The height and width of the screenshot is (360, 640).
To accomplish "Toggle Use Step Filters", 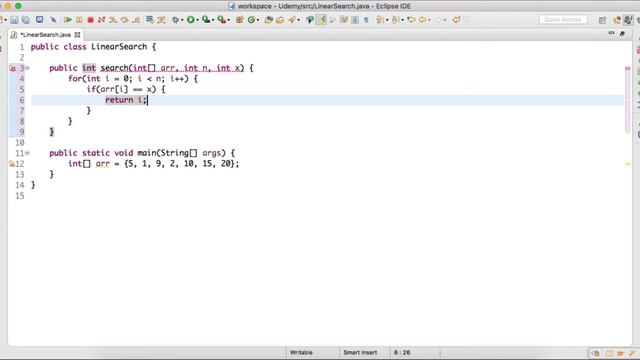I will (x=161, y=20).
